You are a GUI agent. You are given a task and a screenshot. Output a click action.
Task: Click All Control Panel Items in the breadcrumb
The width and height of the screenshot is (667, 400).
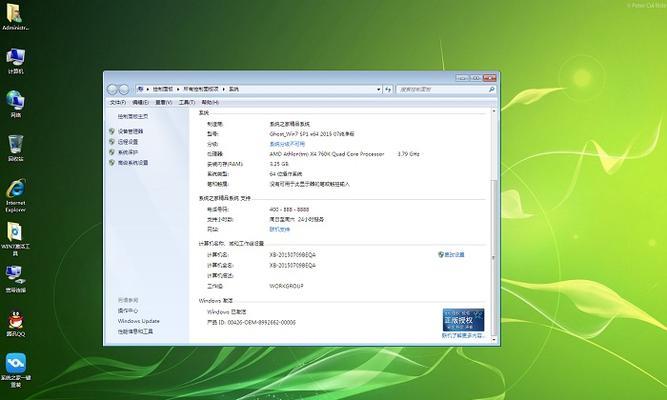(x=201, y=89)
